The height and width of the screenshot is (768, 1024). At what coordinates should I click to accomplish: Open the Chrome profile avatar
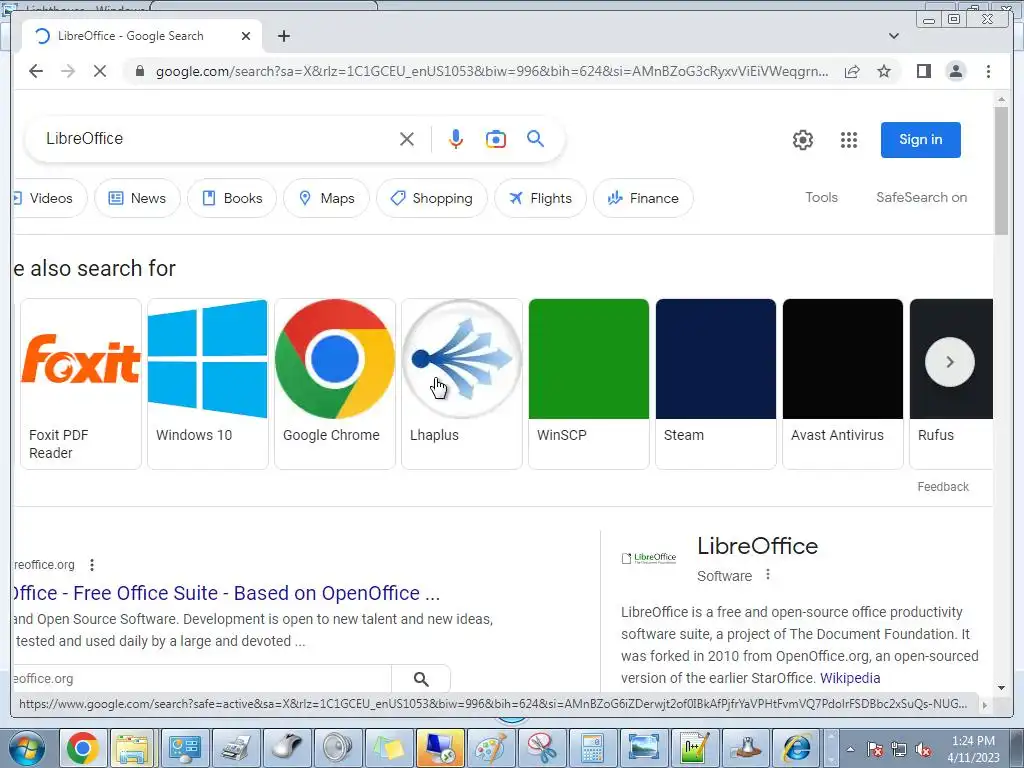(955, 71)
